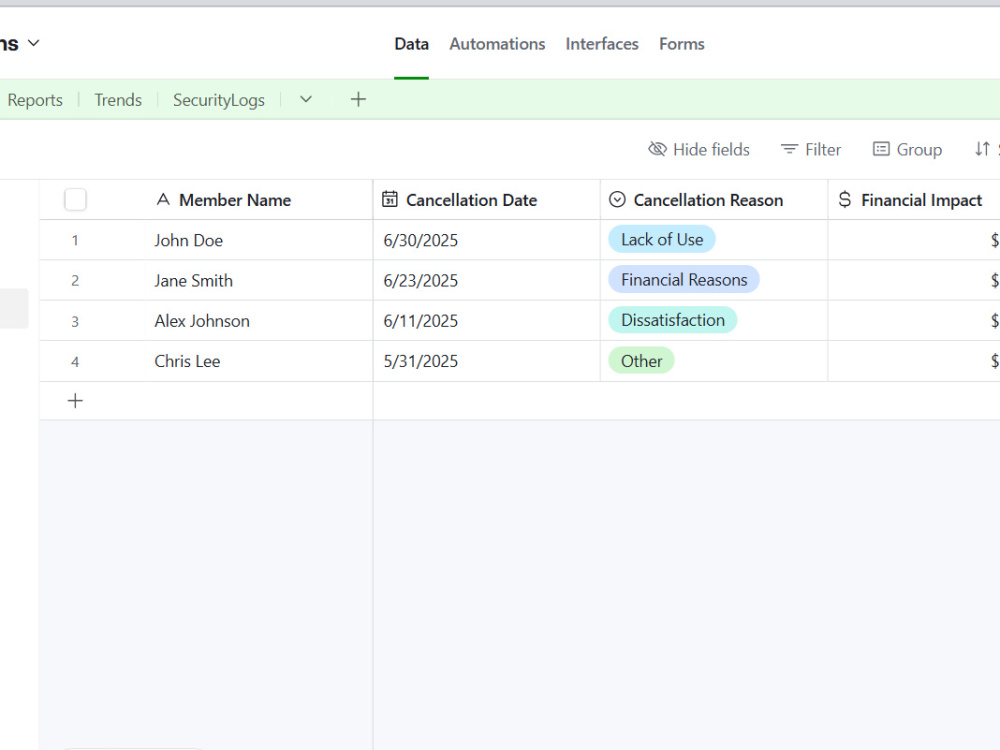Select row number 2
Viewport: 1000px width, 750px height.
pyautogui.click(x=75, y=281)
